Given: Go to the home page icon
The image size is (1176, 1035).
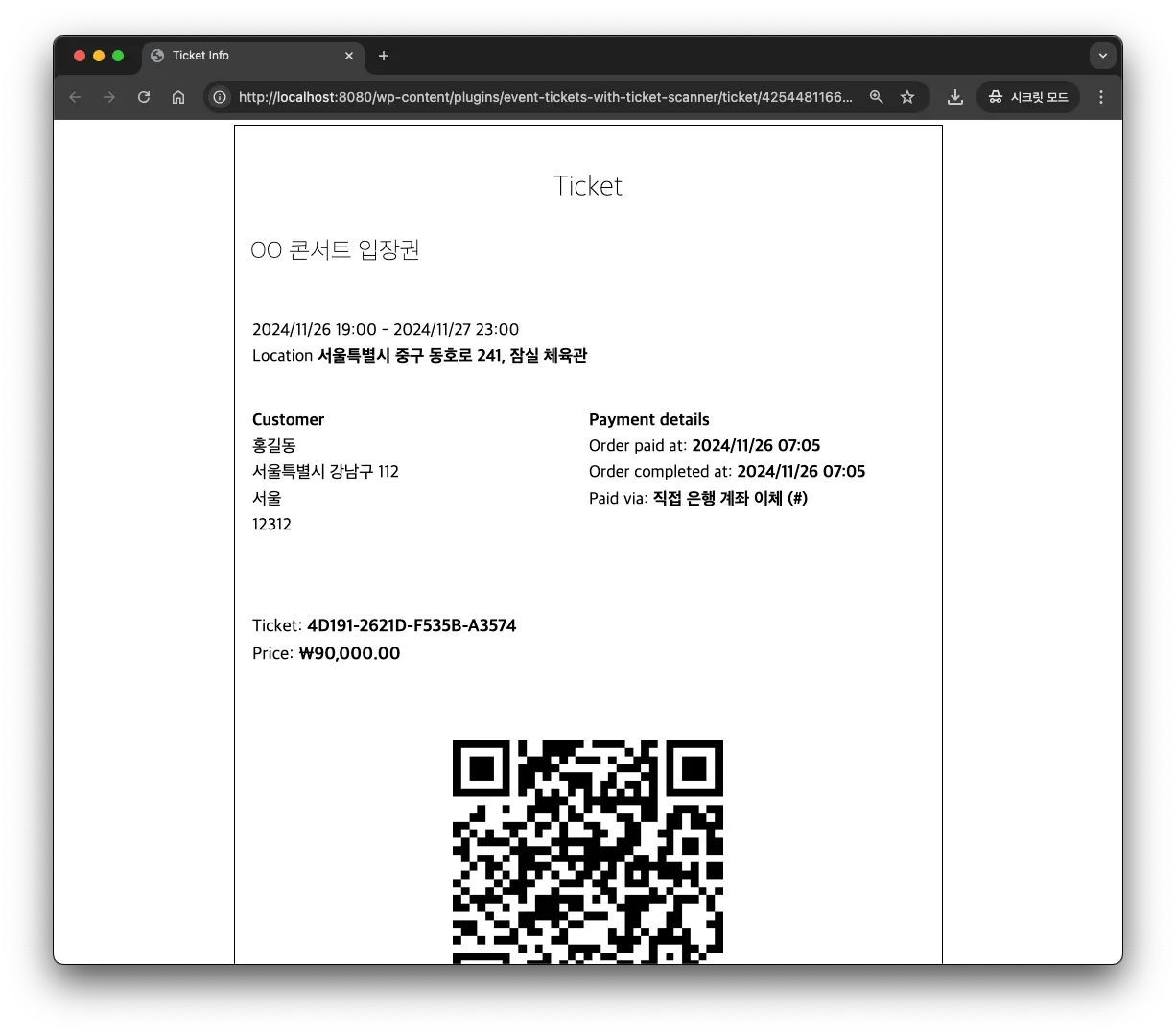Looking at the screenshot, I should (x=178, y=97).
